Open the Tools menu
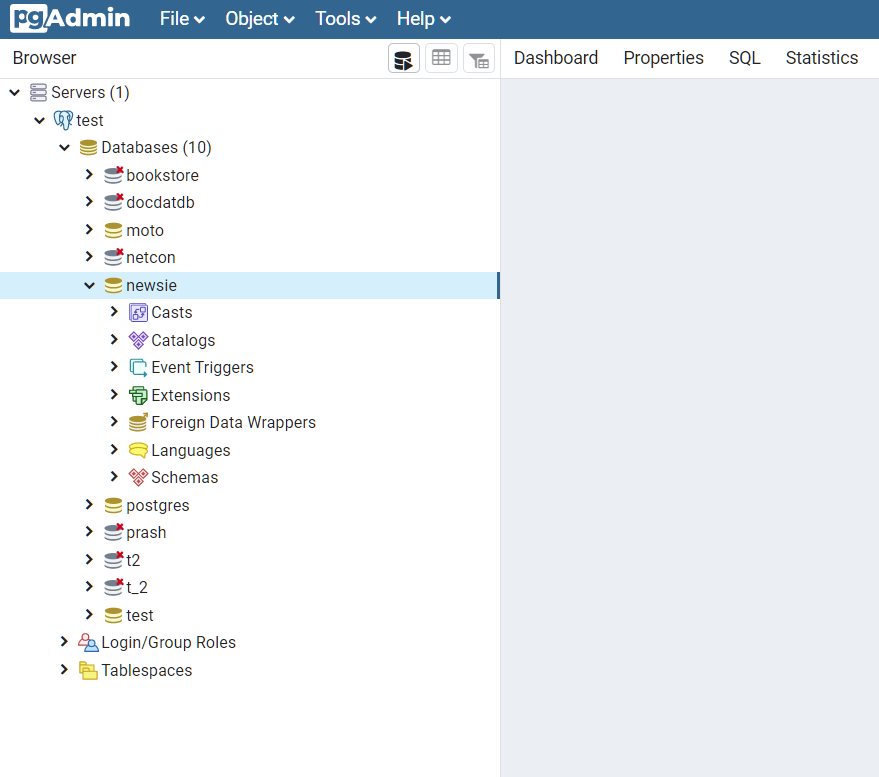The width and height of the screenshot is (879, 777). pyautogui.click(x=344, y=18)
